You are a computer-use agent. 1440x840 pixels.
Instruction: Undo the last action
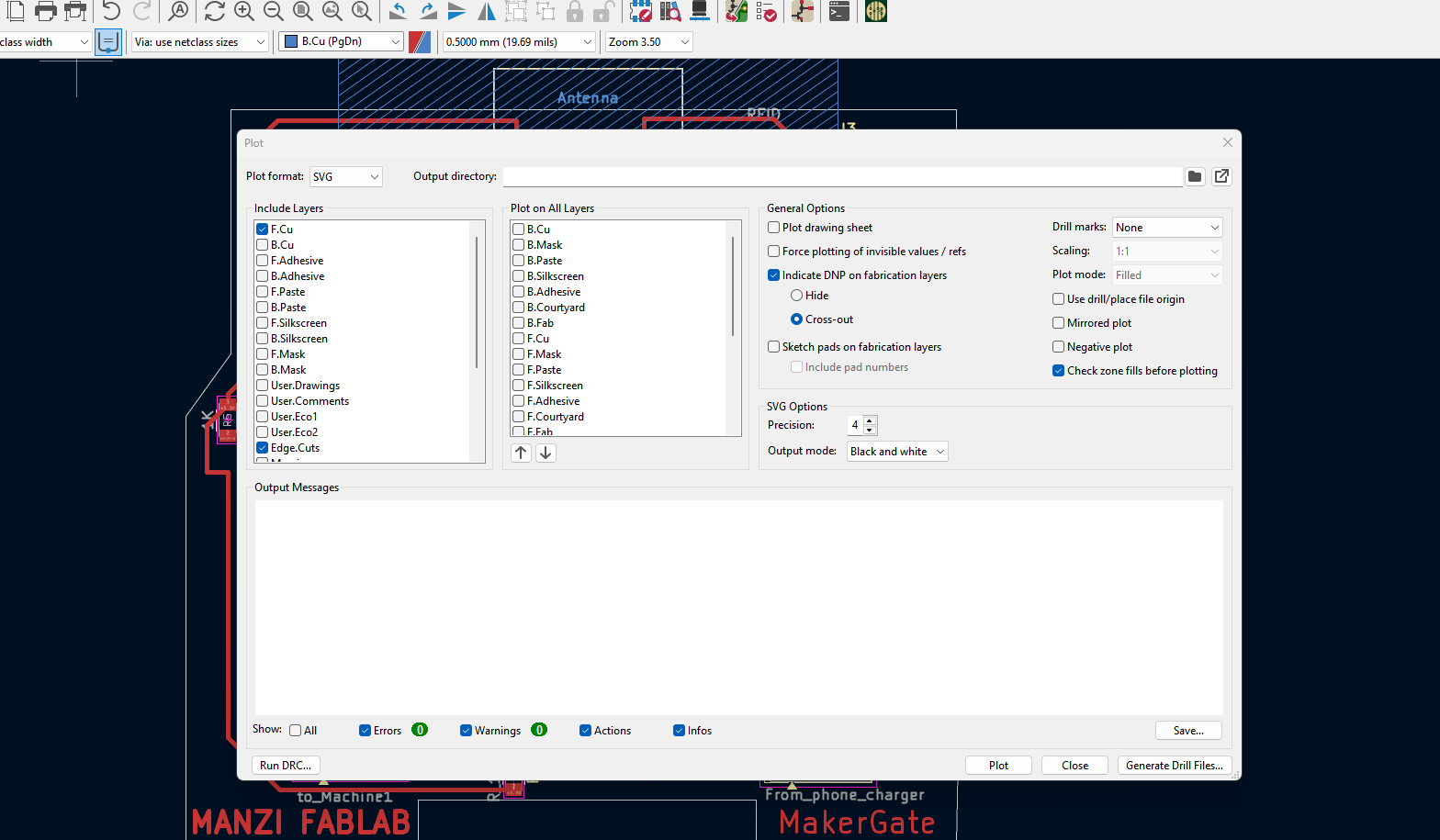click(x=111, y=11)
